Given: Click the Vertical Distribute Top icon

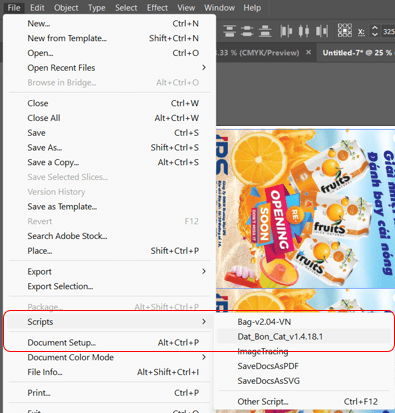Looking at the screenshot, I should [x=230, y=31].
